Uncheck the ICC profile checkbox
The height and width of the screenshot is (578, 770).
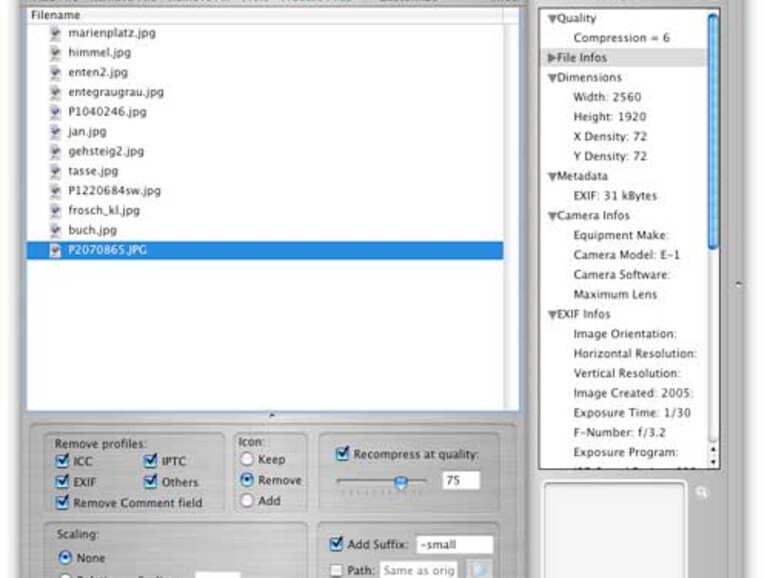(x=62, y=461)
